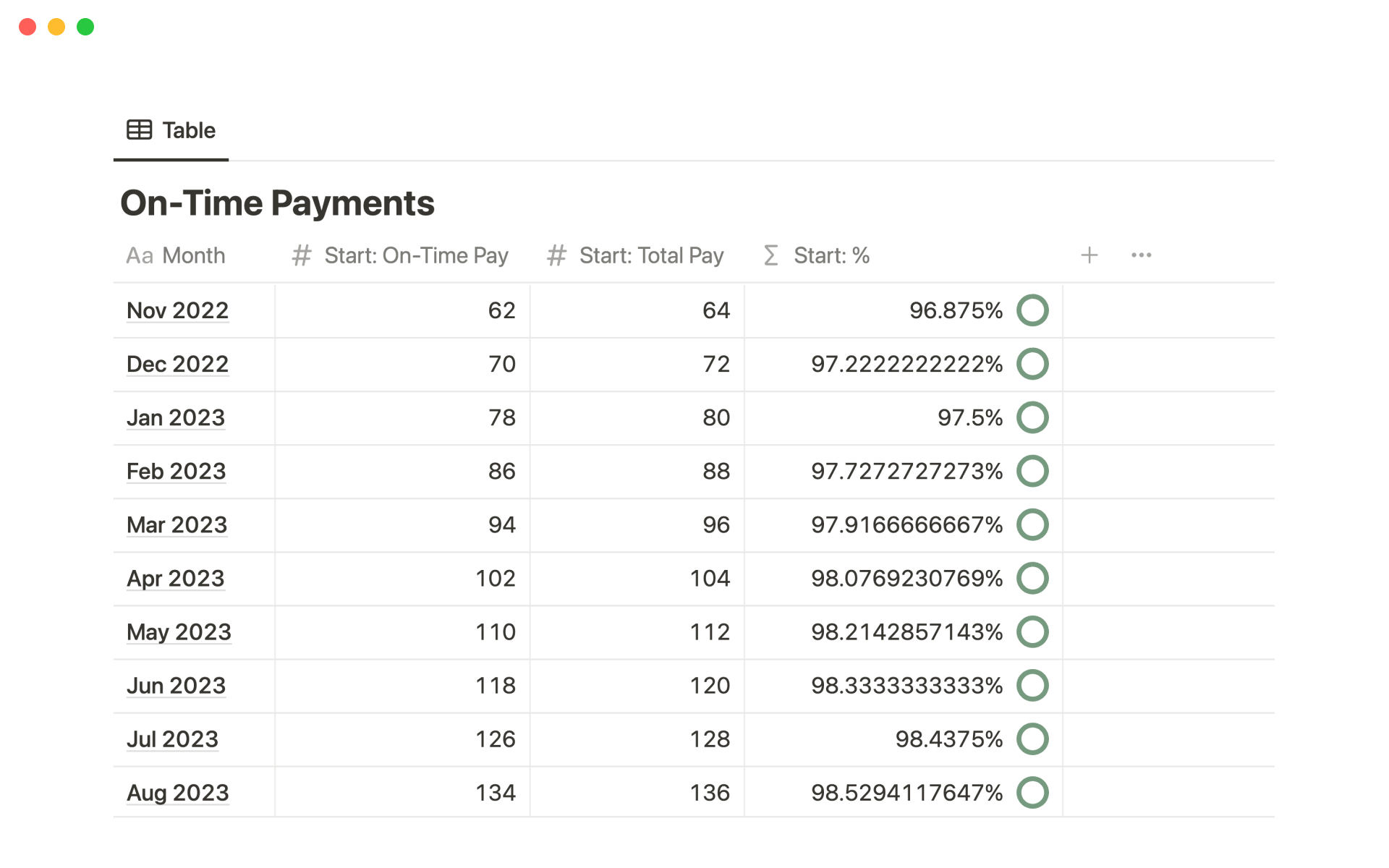The height and width of the screenshot is (868, 1389).
Task: Click the hash icon on Start: Total Pay
Action: 556,255
